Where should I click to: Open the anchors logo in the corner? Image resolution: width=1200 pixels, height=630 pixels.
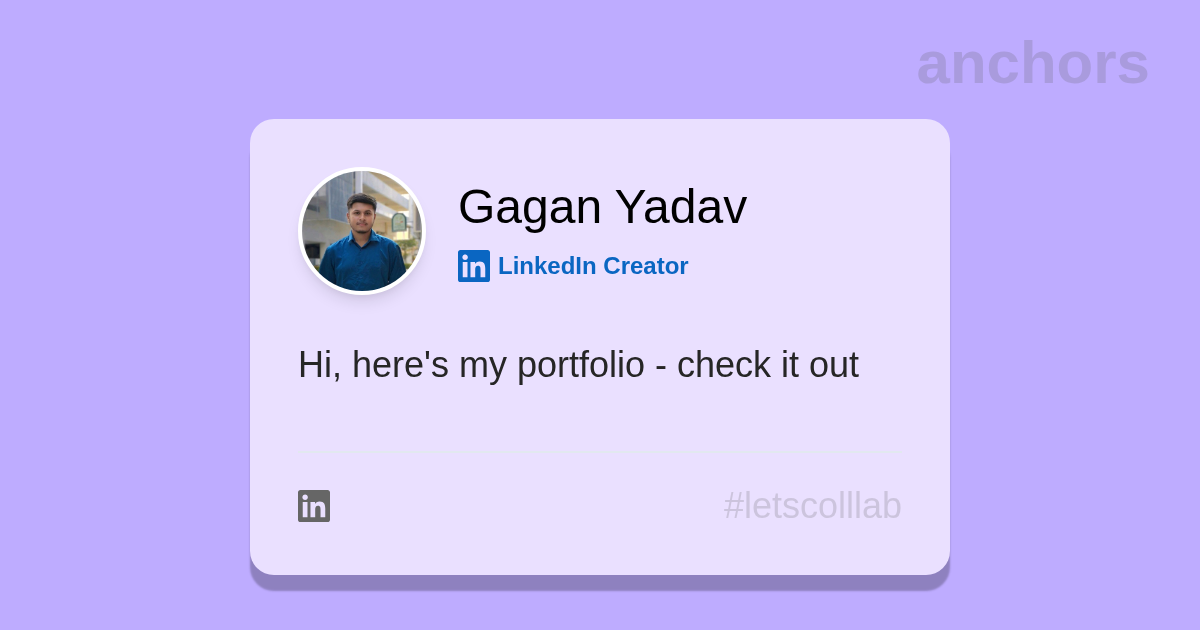pyautogui.click(x=1032, y=64)
